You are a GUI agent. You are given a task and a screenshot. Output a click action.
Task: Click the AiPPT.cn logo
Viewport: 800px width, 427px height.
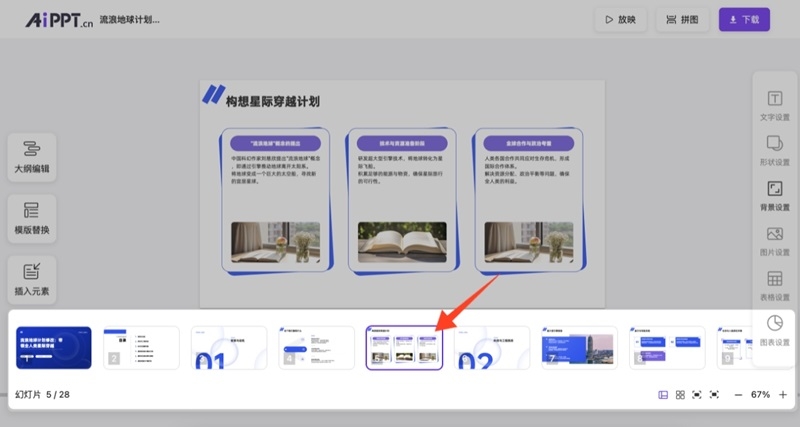coord(59,20)
